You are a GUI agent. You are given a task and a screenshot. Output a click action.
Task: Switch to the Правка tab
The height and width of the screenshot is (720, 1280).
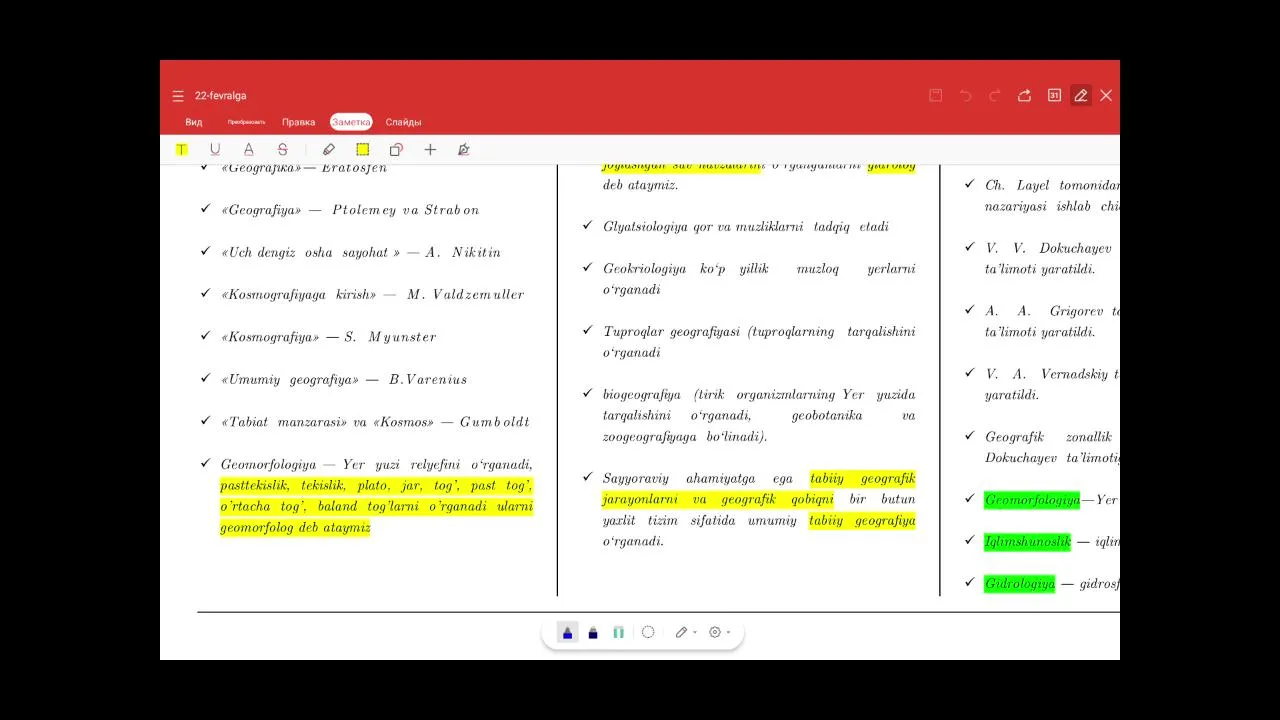click(299, 122)
